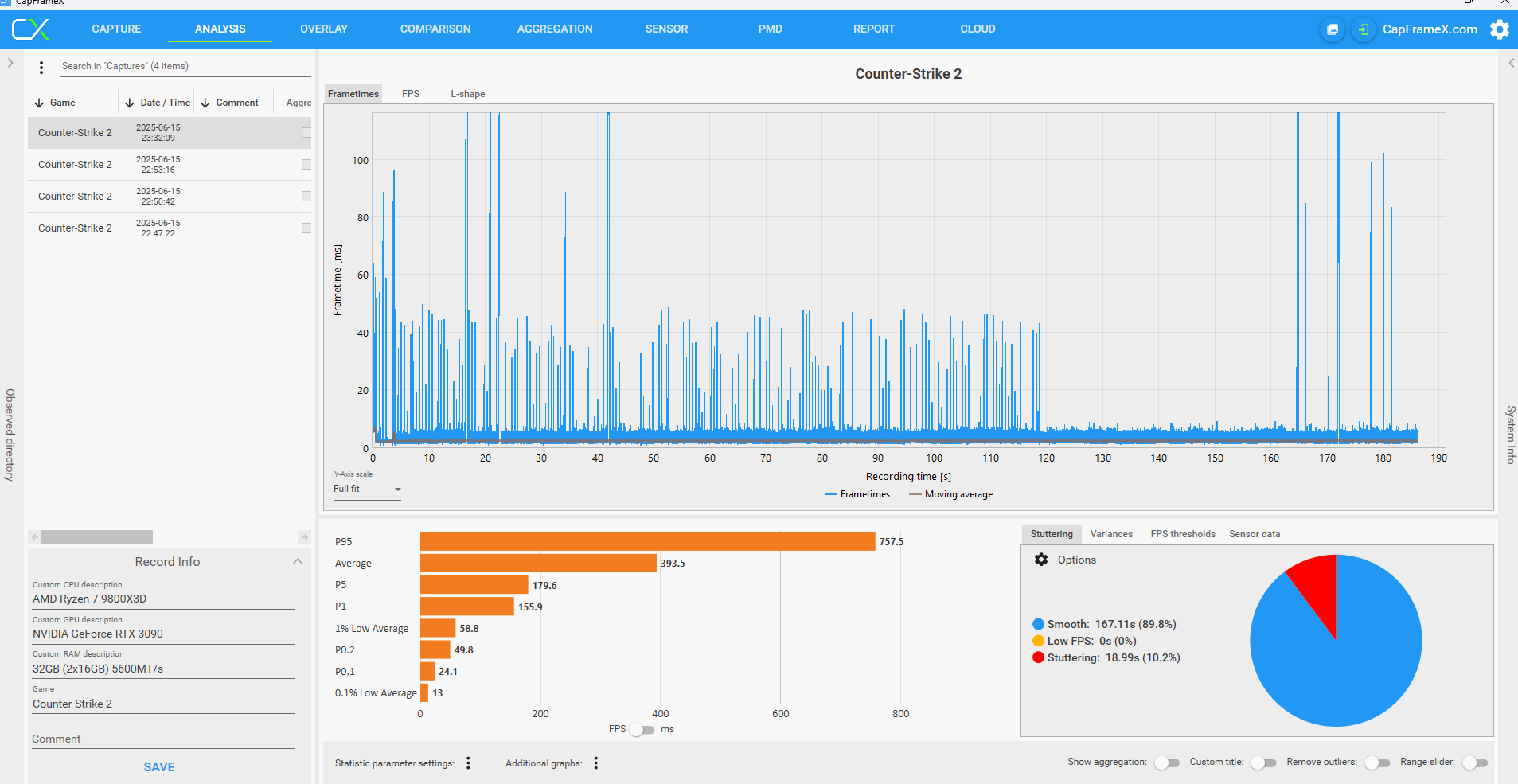Open COMPARISON tab
Screen dimensions: 1518x784
point(435,29)
